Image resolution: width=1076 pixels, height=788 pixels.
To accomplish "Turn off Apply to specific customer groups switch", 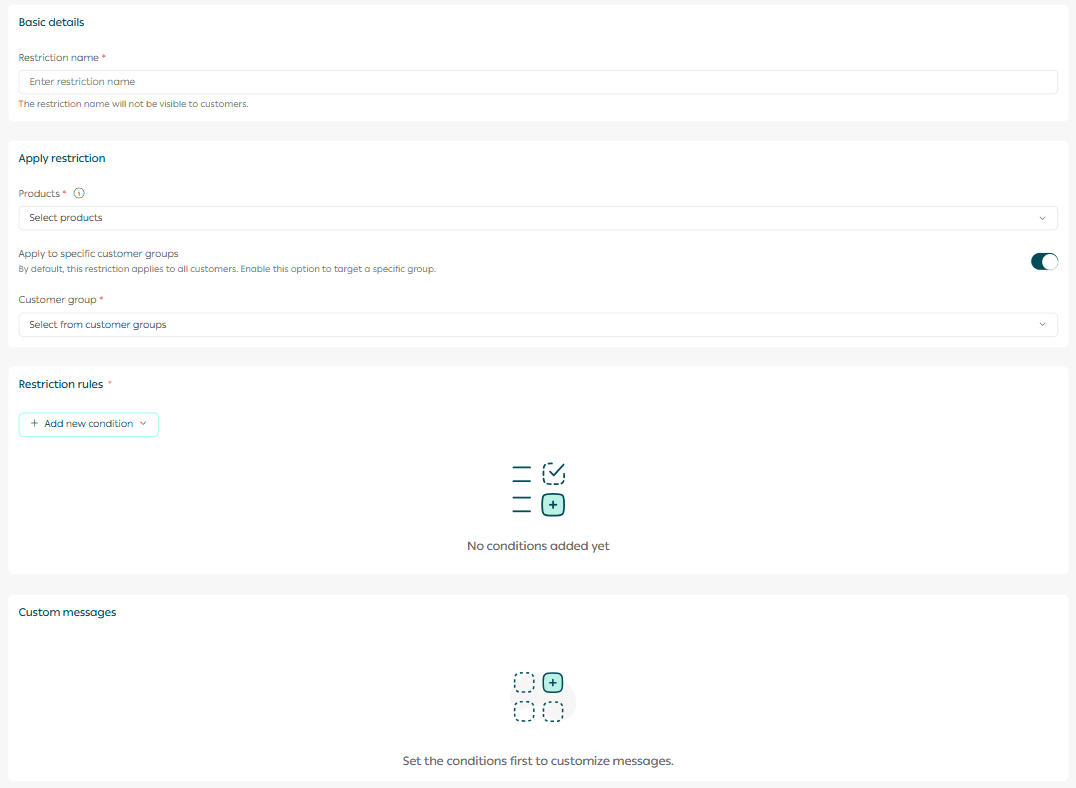I will tap(1043, 261).
